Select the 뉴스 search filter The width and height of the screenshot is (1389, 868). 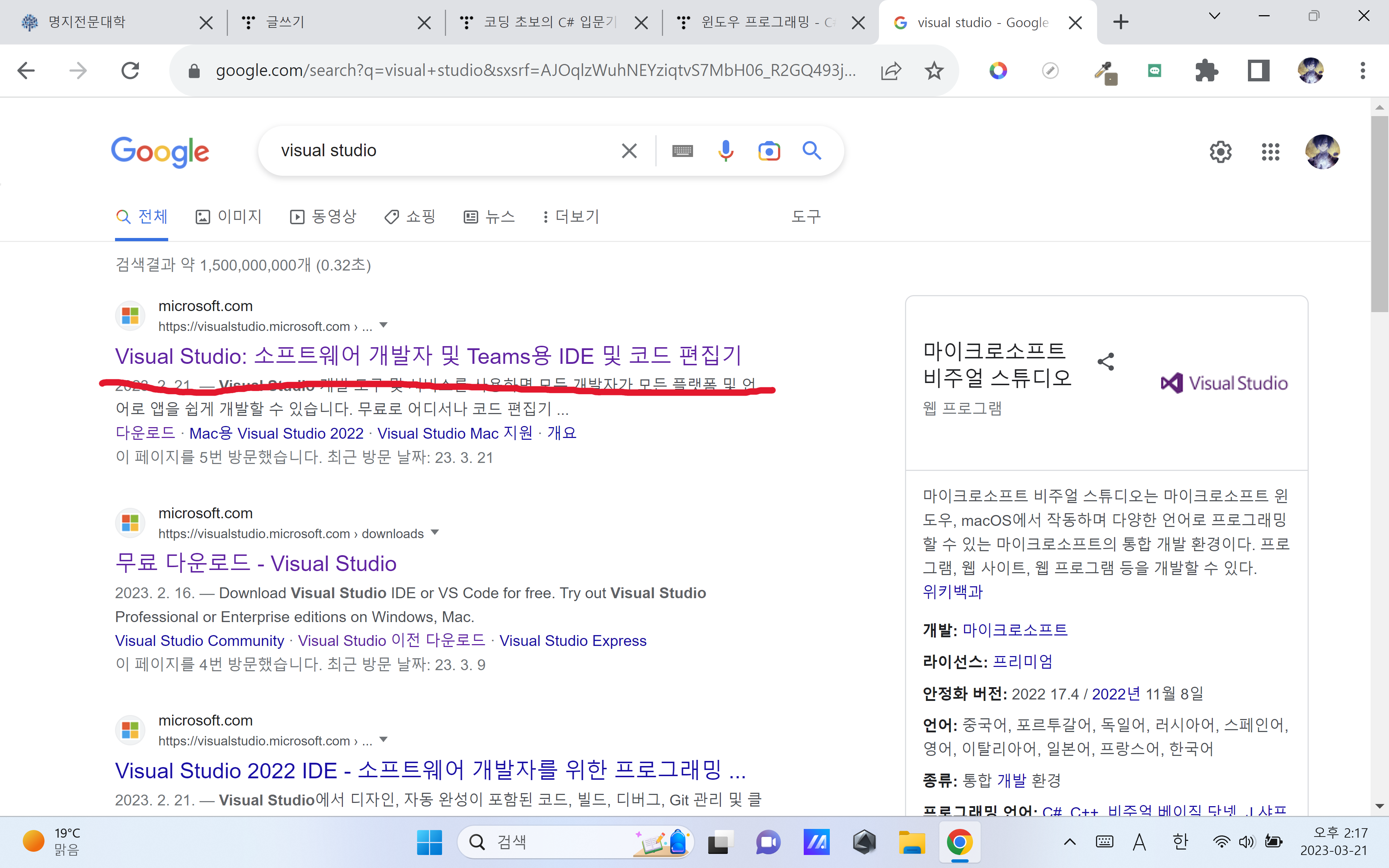(x=489, y=217)
